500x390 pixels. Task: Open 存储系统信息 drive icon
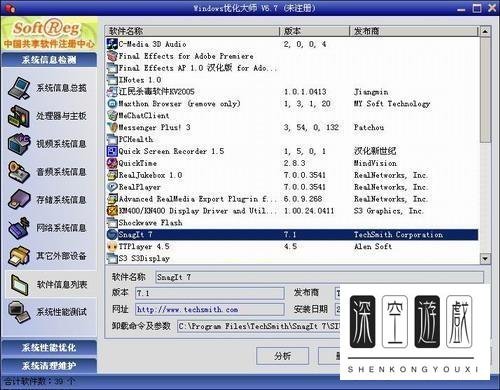pyautogui.click(x=19, y=200)
